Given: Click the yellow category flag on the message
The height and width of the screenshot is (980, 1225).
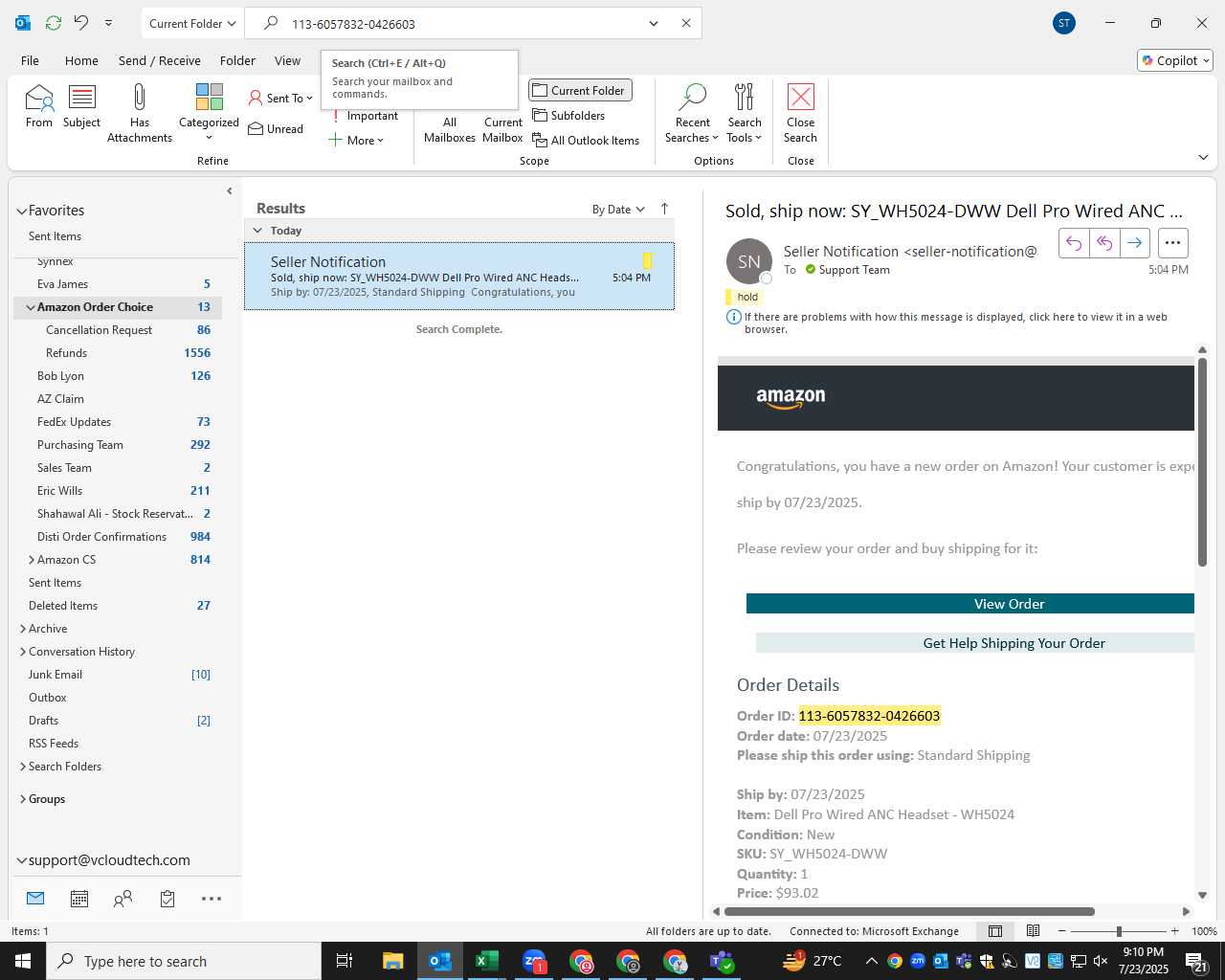Looking at the screenshot, I should click(647, 260).
